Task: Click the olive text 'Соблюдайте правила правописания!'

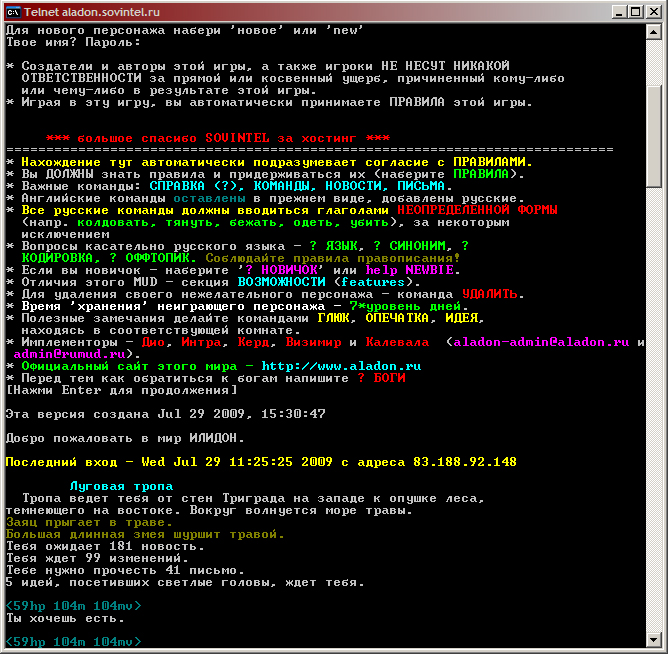Action: coord(333,258)
